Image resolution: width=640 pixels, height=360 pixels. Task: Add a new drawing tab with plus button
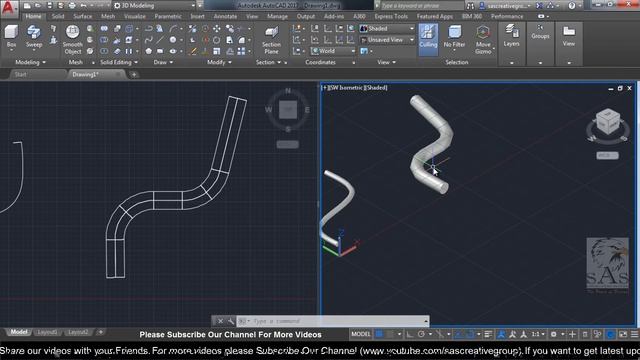pos(134,74)
